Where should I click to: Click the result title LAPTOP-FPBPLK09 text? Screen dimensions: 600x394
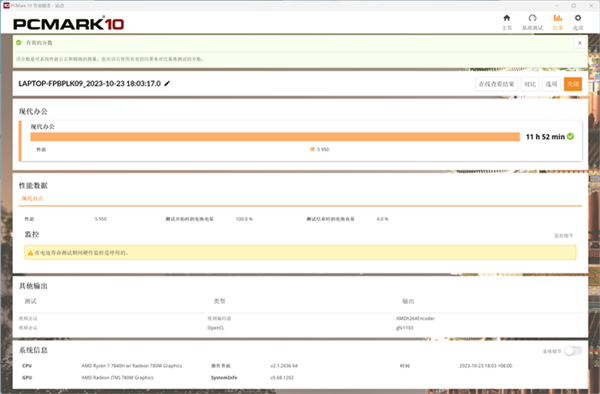90,83
